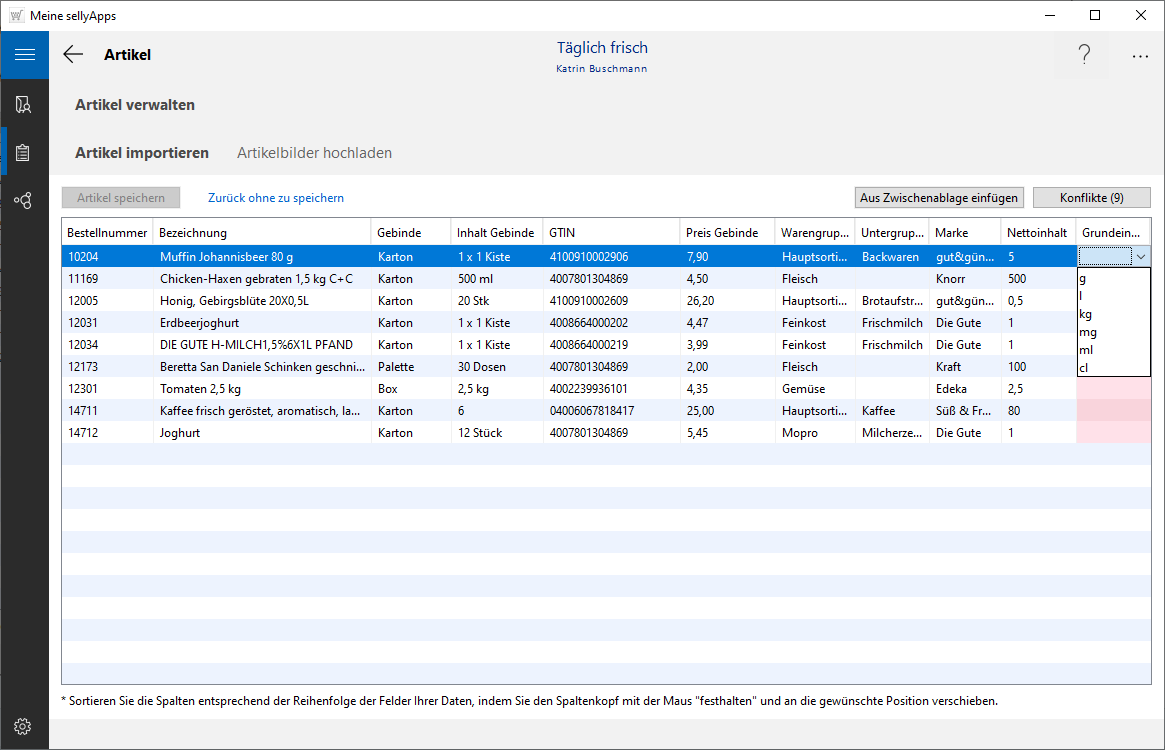Image resolution: width=1165 pixels, height=750 pixels.
Task: Collapse the Grundeinheit dropdown arrow
Action: (x=1141, y=257)
